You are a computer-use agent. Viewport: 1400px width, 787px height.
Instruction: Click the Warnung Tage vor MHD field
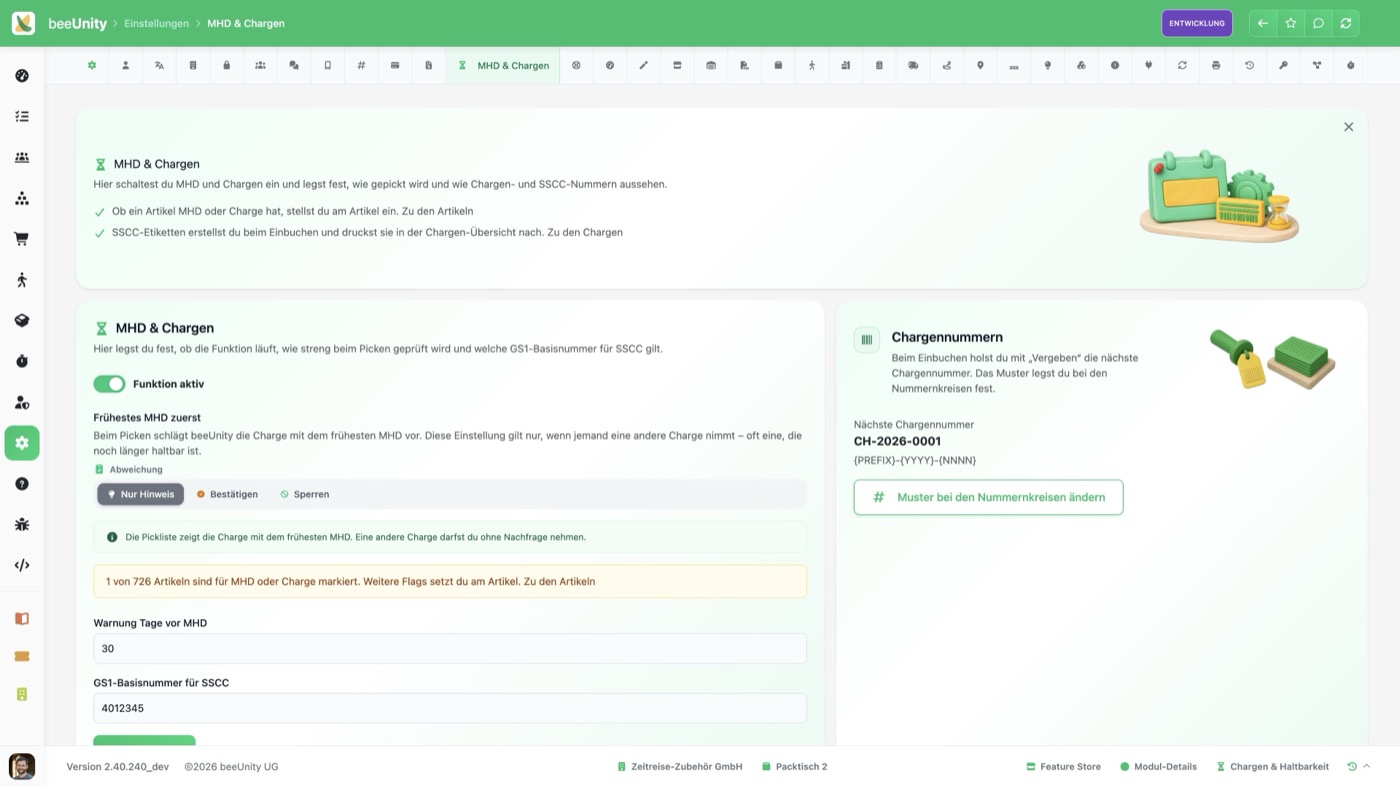click(x=450, y=648)
